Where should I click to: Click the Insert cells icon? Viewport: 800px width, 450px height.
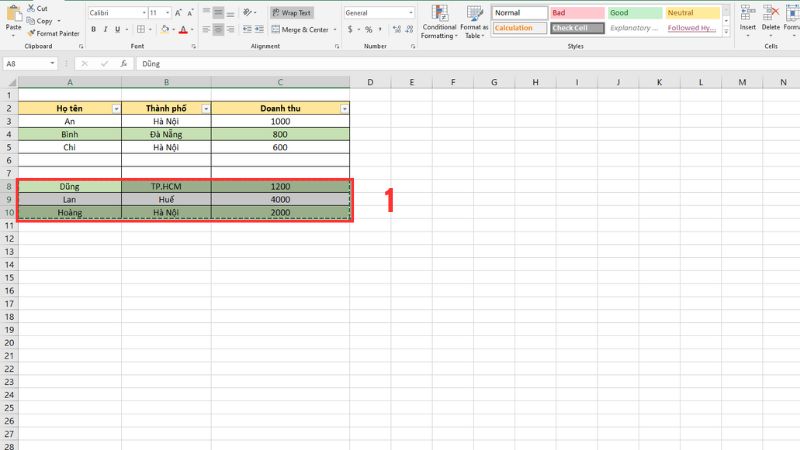(x=748, y=14)
